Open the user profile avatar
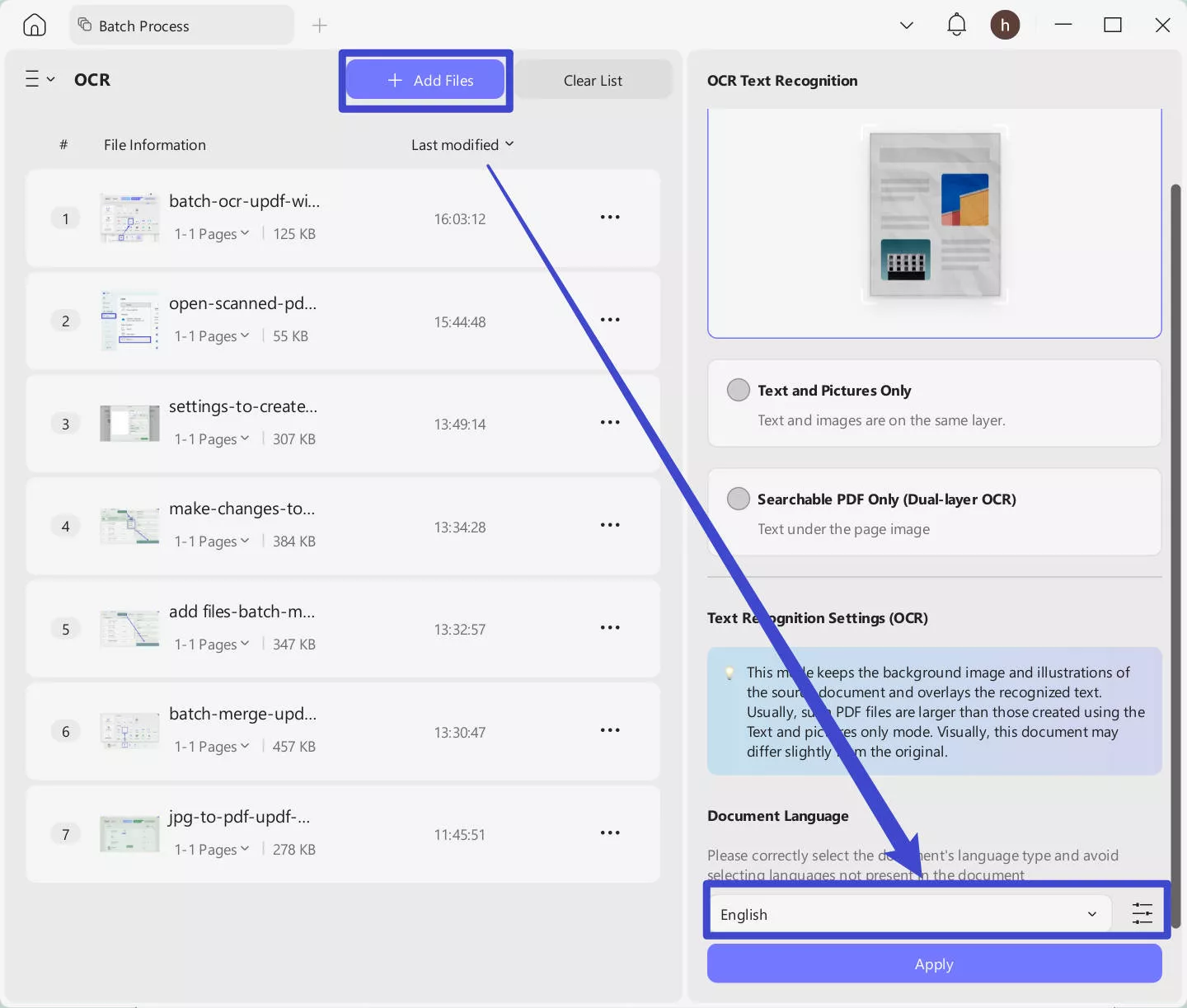Image resolution: width=1187 pixels, height=1008 pixels. [x=1005, y=25]
